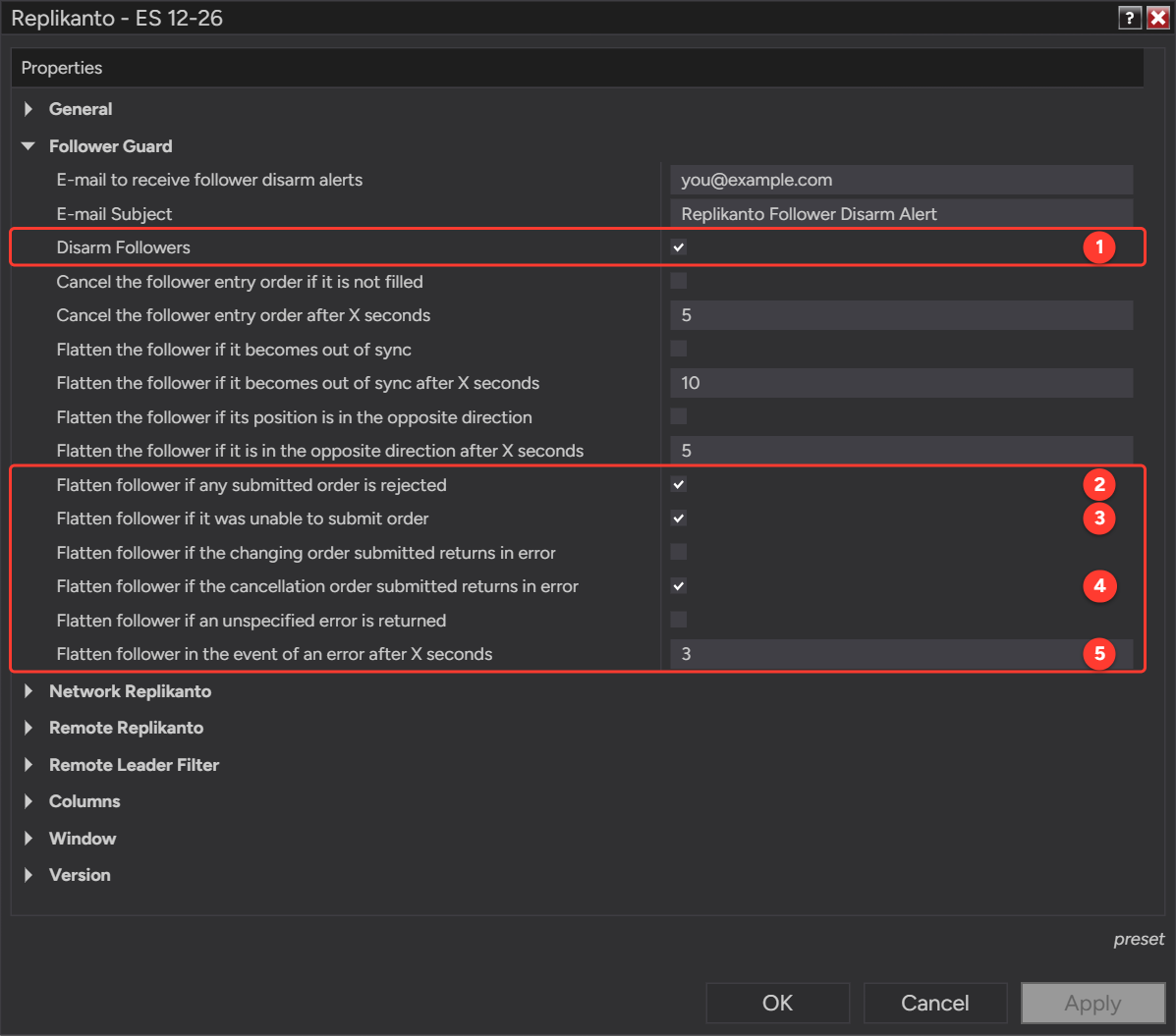This screenshot has height=1036, width=1176.
Task: Uncheck flatten if submitted order is rejected
Action: coord(679,484)
